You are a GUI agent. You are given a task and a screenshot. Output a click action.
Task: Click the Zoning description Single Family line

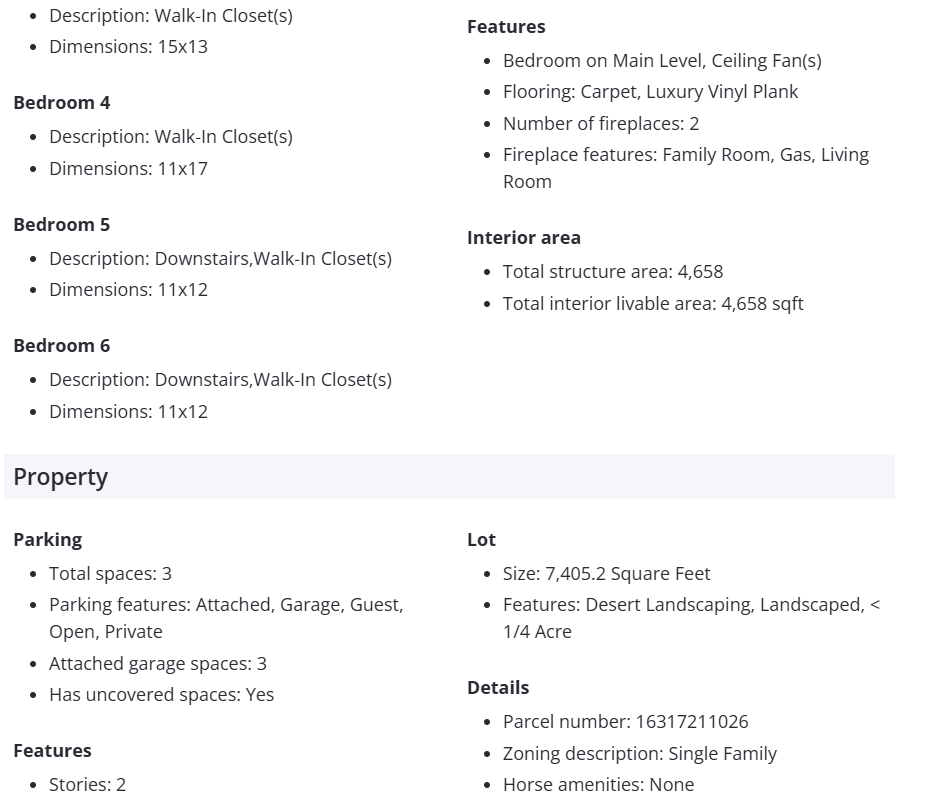pos(639,754)
